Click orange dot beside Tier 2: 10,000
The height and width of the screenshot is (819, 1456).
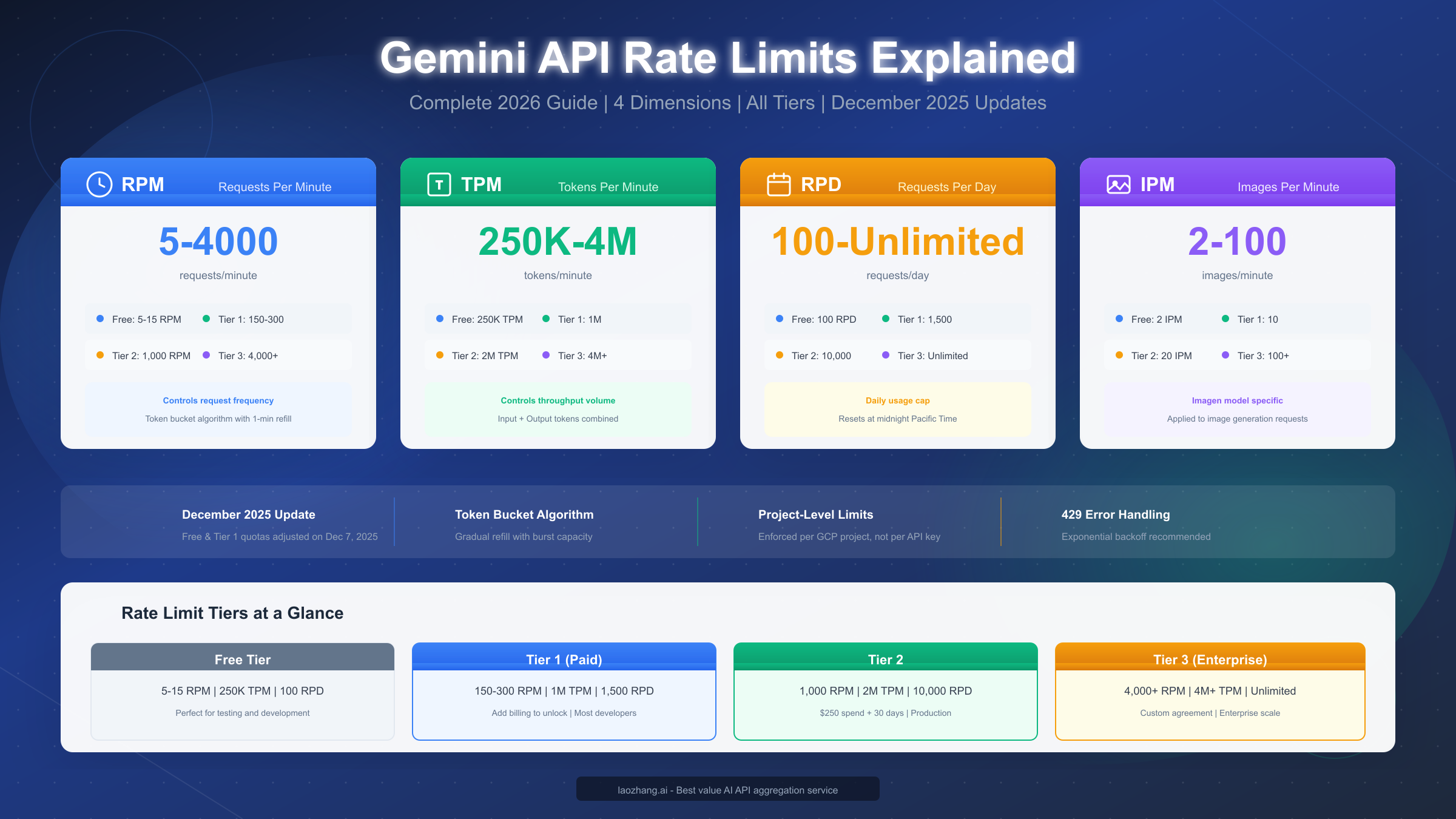[x=780, y=356]
